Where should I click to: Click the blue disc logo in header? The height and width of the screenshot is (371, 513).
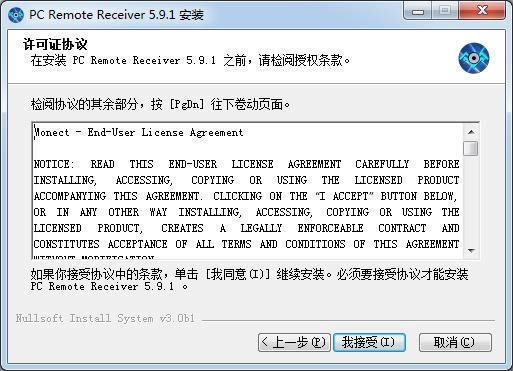[474, 58]
